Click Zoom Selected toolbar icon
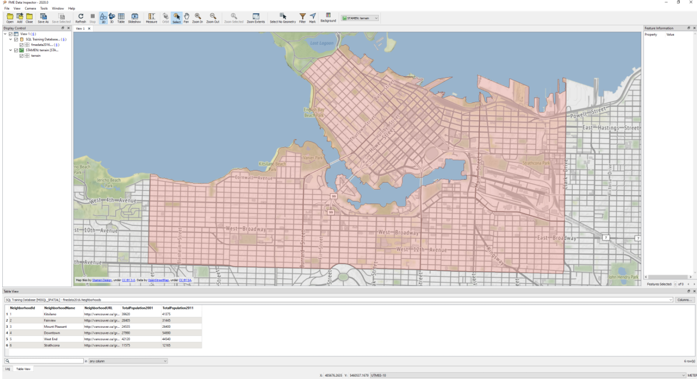This screenshot has width=697, height=379. pos(234,18)
